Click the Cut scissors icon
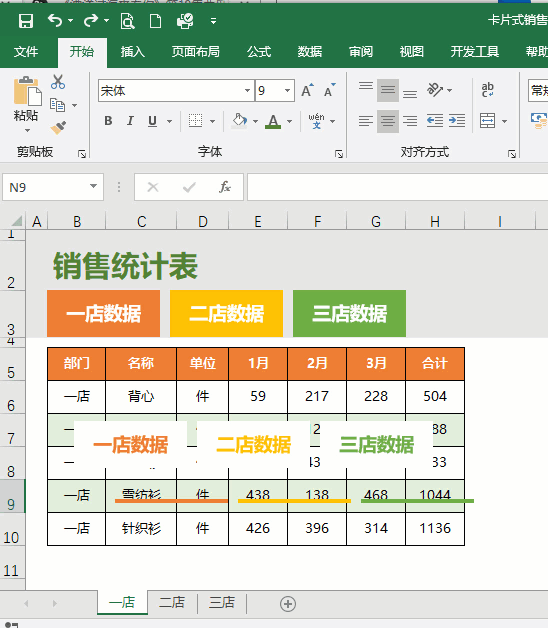 click(58, 82)
